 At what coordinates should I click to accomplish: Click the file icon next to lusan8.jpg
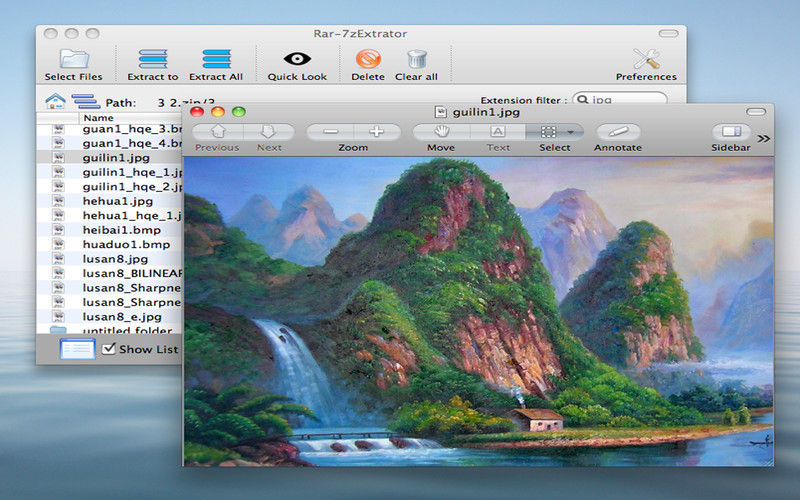pyautogui.click(x=59, y=259)
